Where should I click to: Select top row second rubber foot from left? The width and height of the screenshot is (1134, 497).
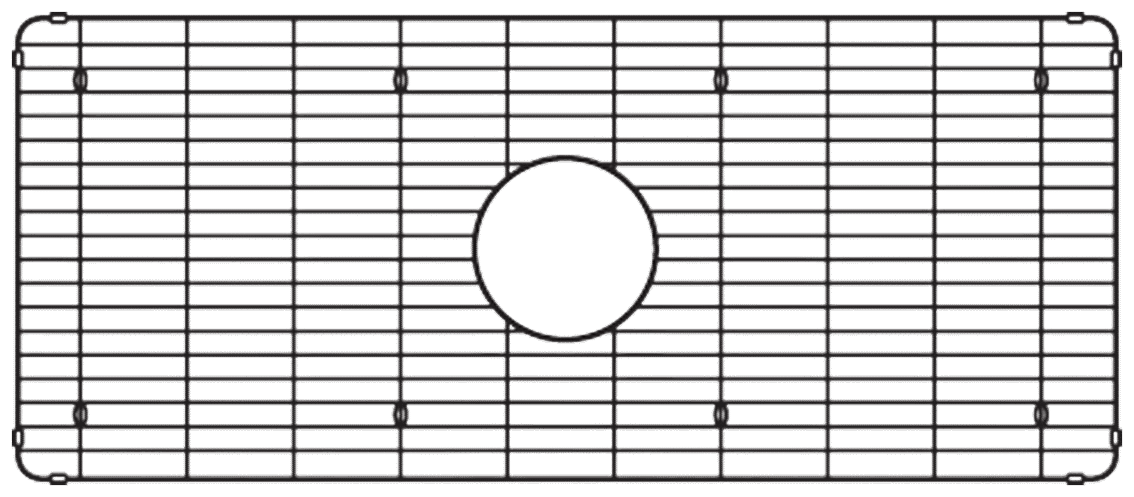click(x=401, y=79)
